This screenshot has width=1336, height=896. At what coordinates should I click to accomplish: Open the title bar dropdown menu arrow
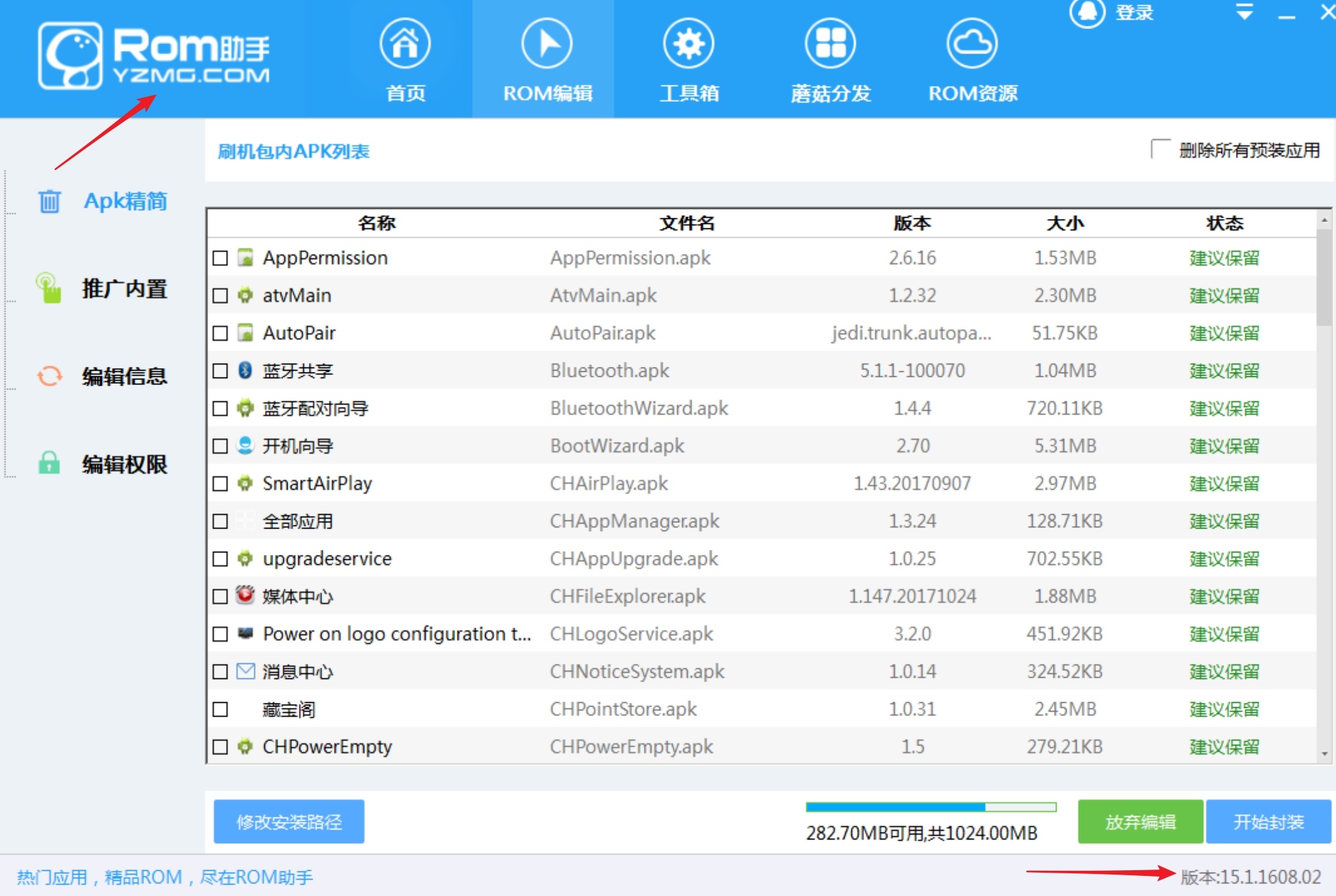point(1244,11)
